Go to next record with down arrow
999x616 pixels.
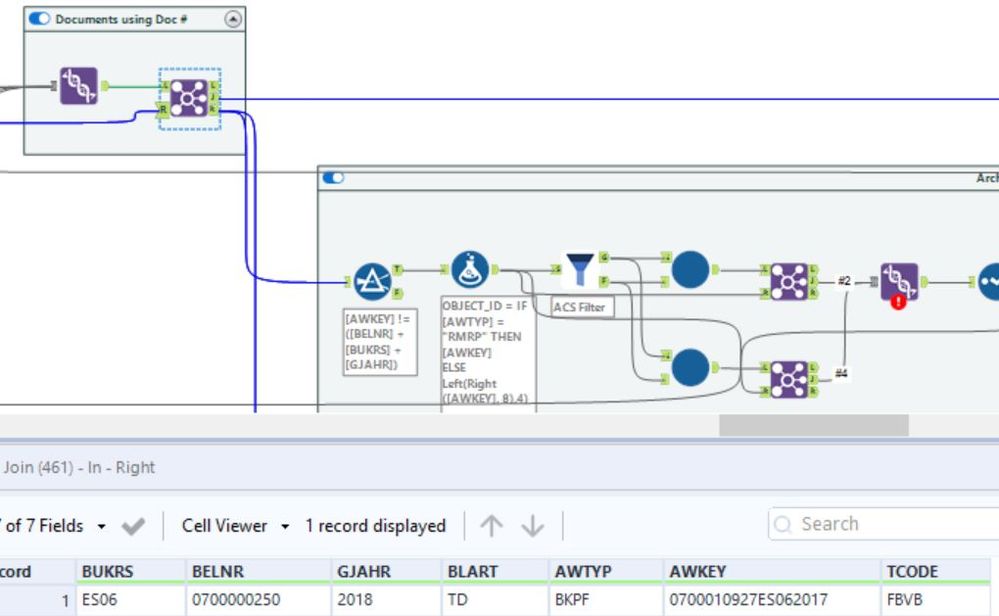point(533,526)
